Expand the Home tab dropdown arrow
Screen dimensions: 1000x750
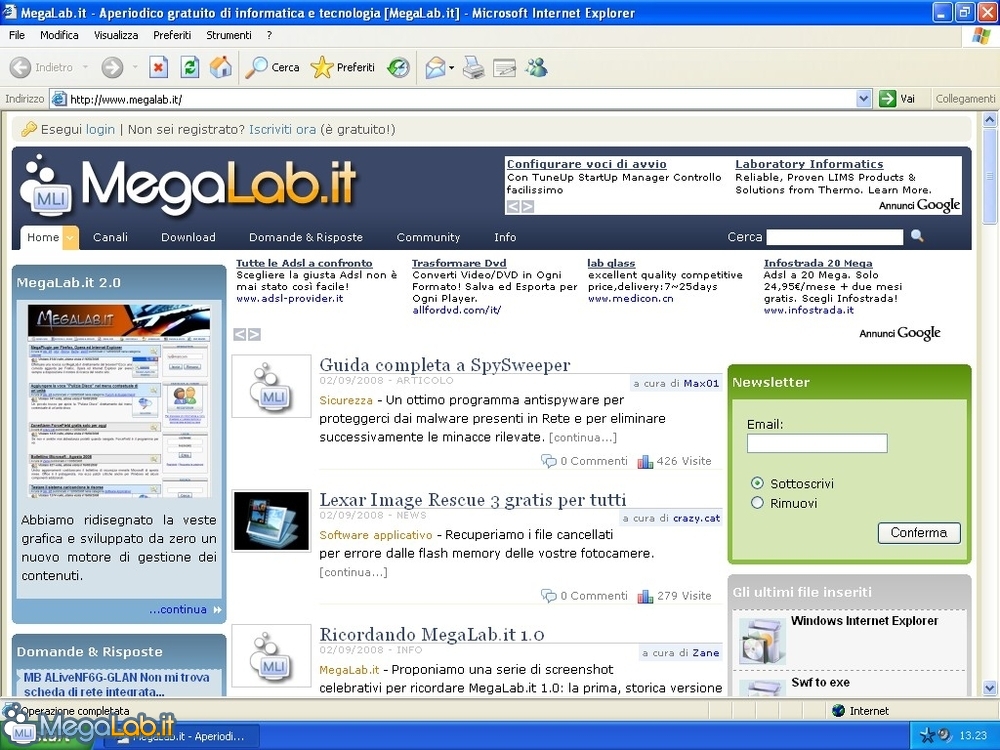point(70,237)
